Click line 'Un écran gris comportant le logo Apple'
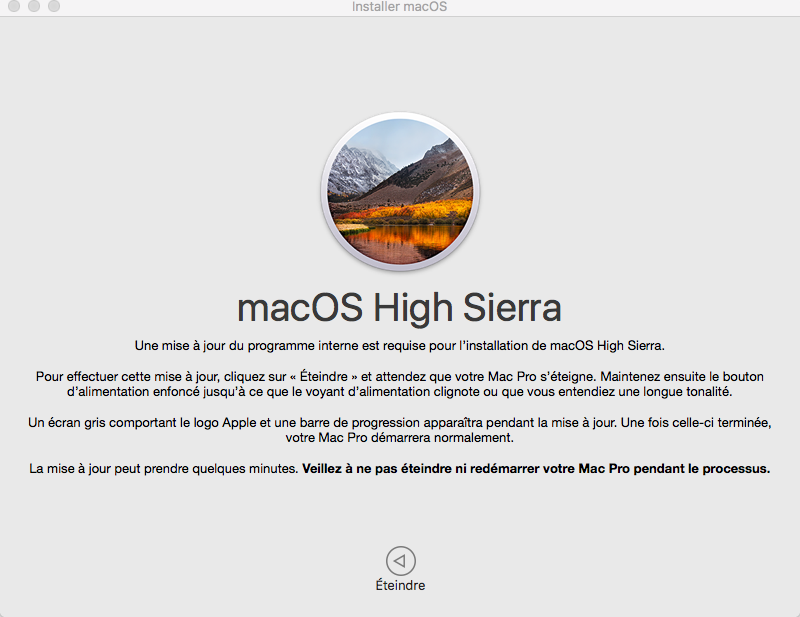The image size is (800, 617). (x=399, y=423)
